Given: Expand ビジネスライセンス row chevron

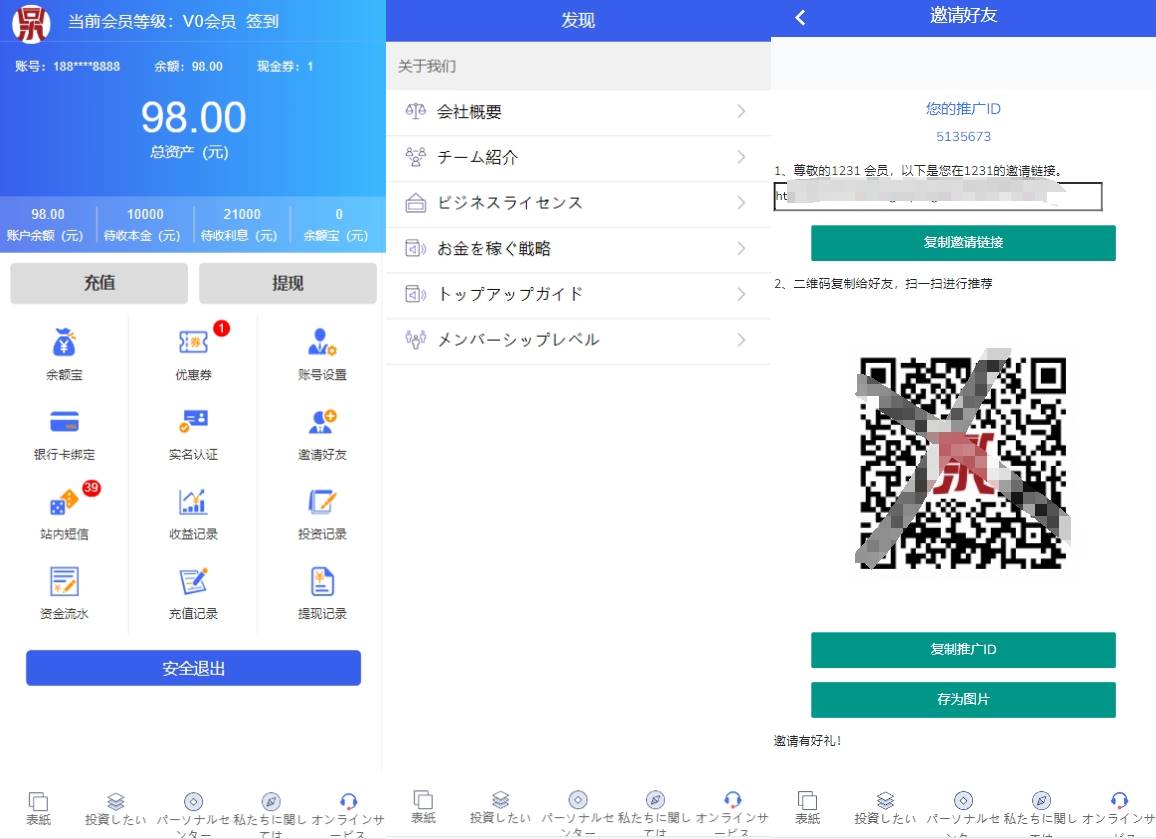Looking at the screenshot, I should [x=741, y=203].
